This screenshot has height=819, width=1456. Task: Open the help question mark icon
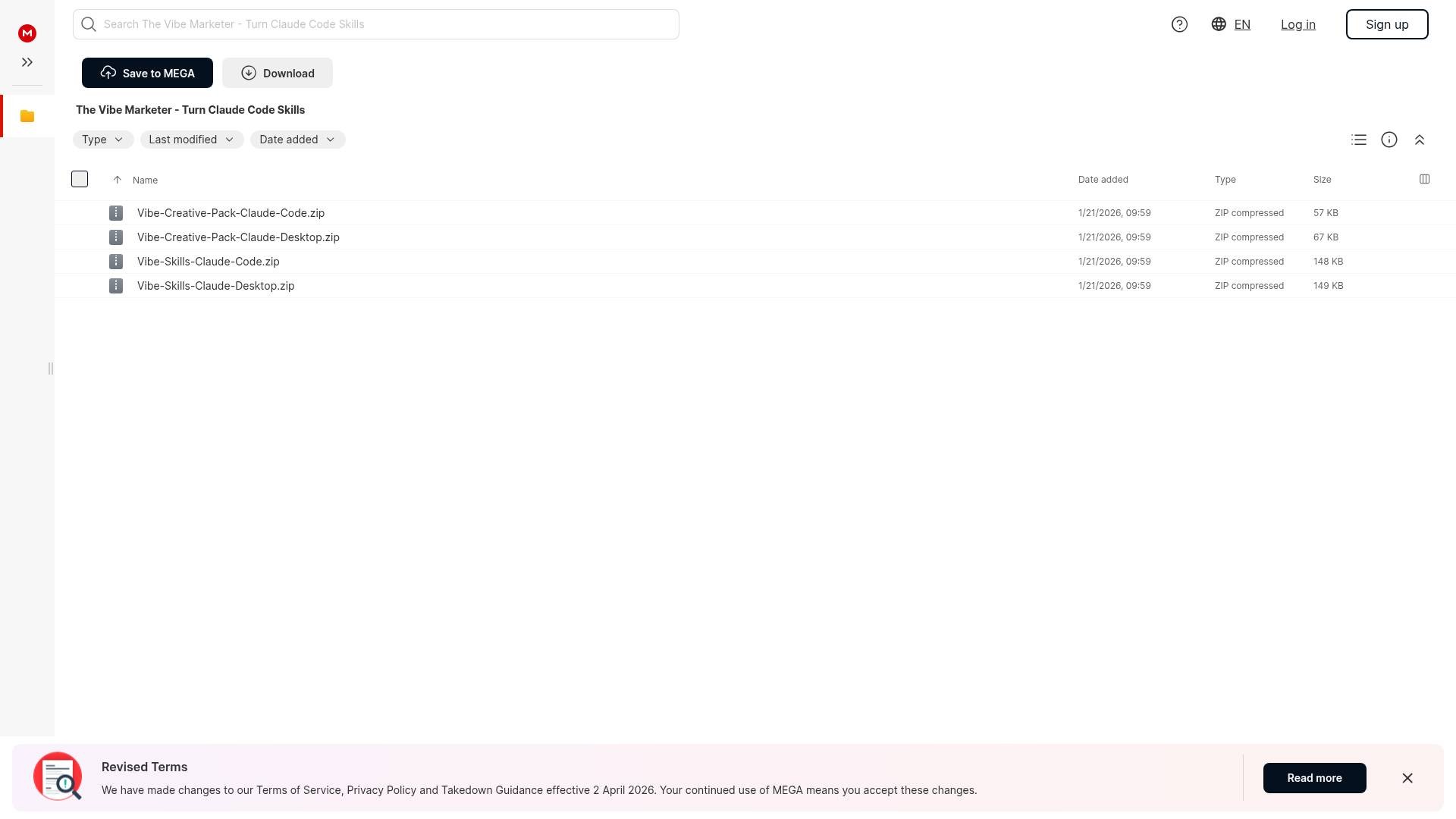1179,24
